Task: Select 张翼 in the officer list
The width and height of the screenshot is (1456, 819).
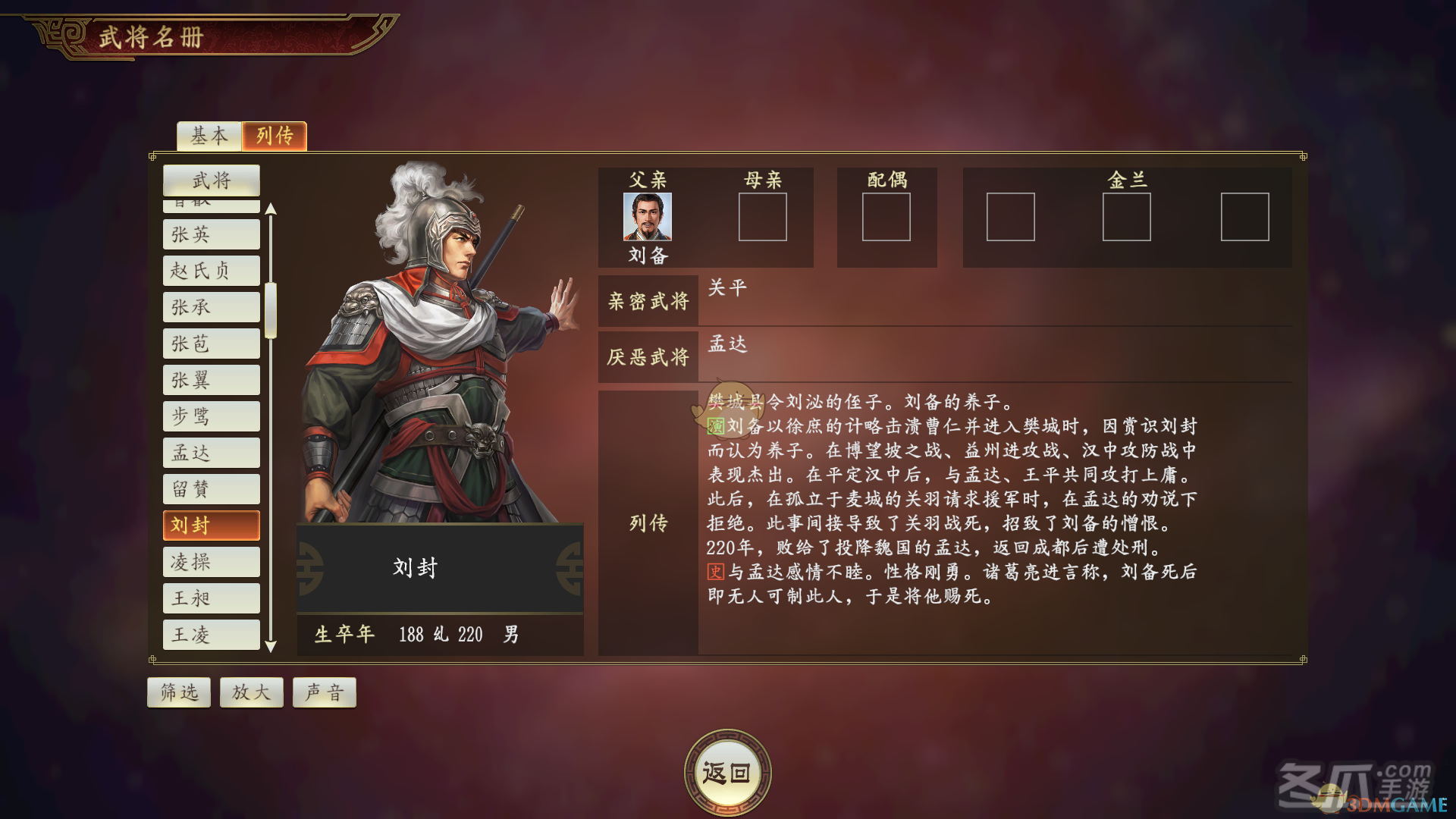Action: (212, 380)
